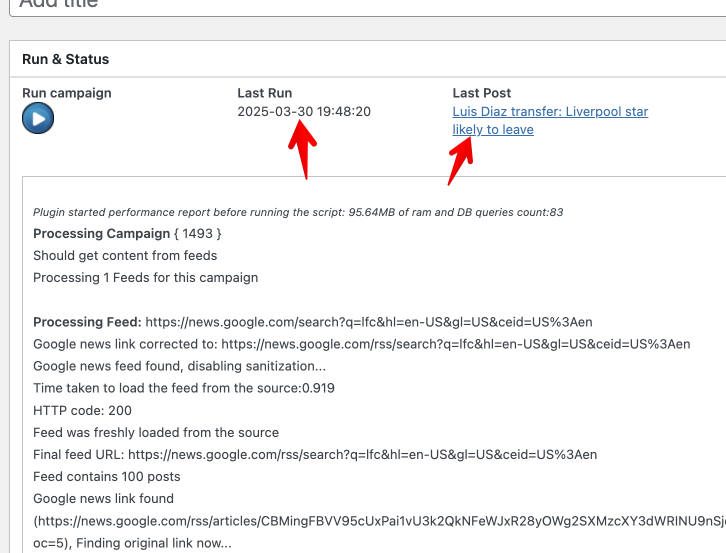This screenshot has height=553, width=726.
Task: Click the blue Run campaign play button
Action: point(38,119)
